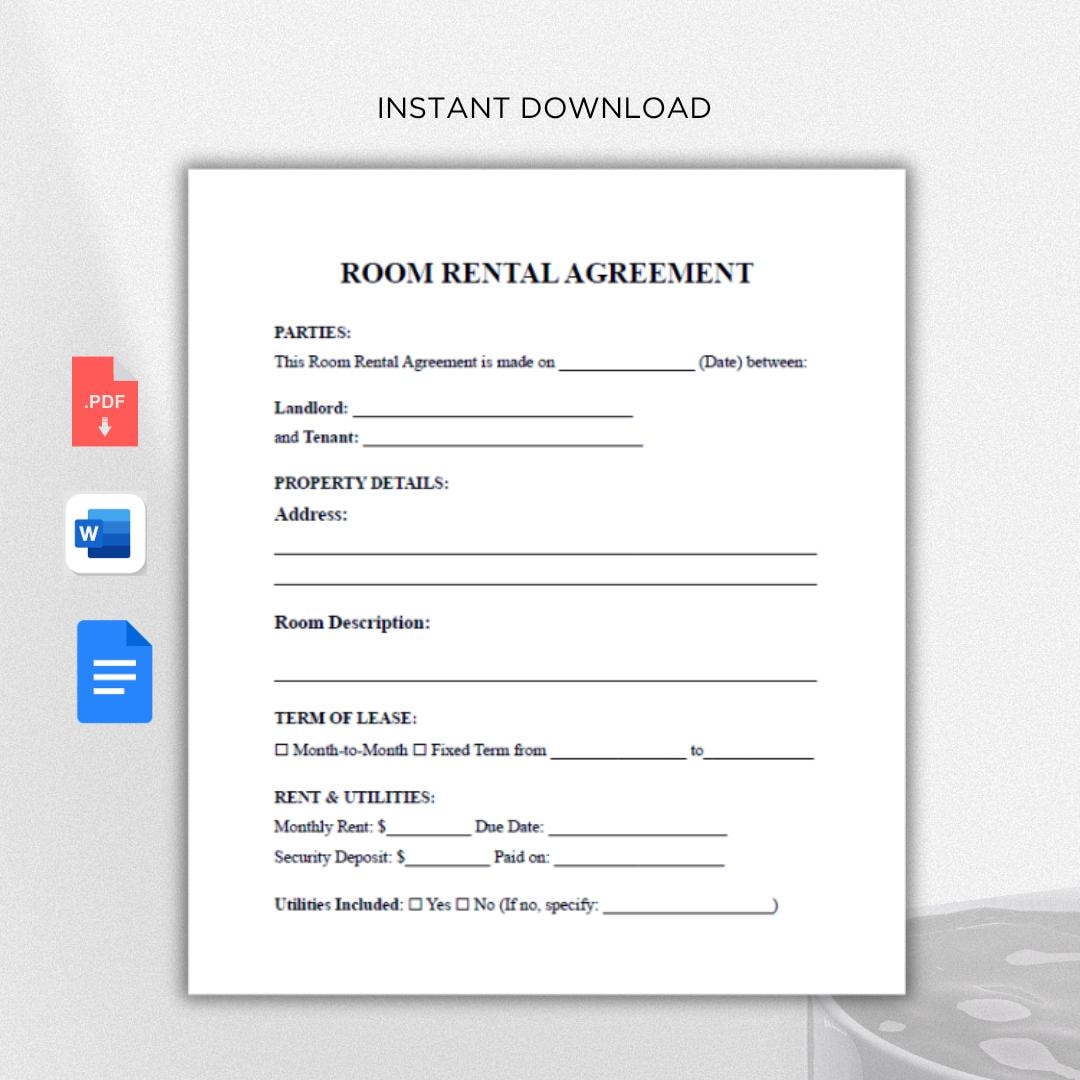Check the Utilities Included No checkbox
Viewport: 1080px width, 1080px height.
click(x=462, y=904)
